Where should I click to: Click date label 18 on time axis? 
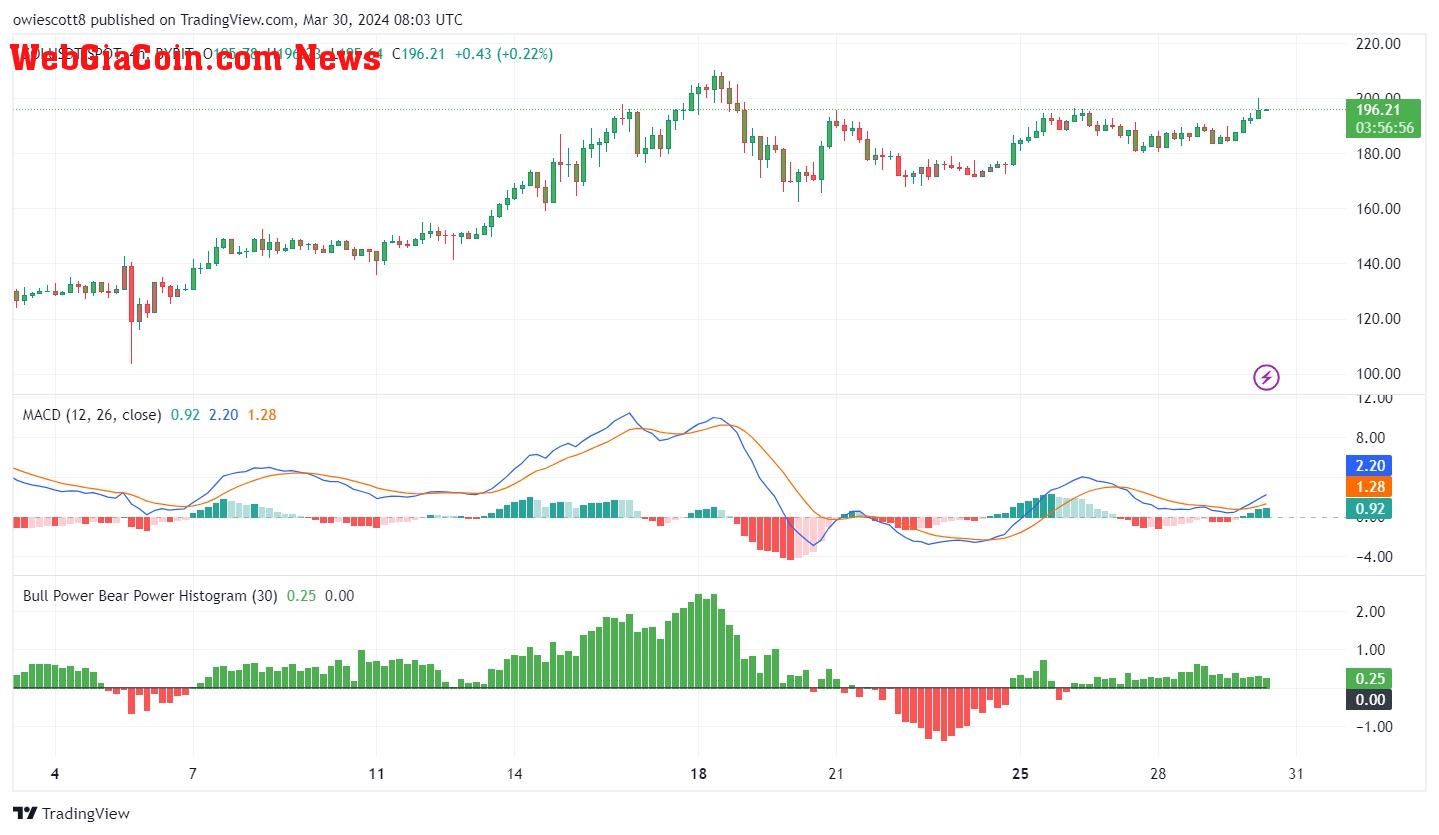(698, 774)
